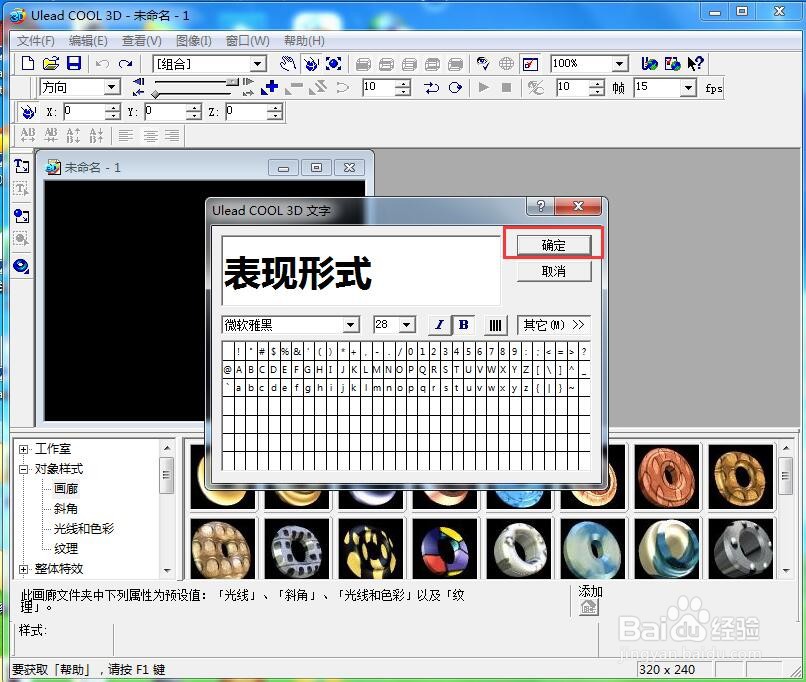Click the display quality eye icon

click(482, 64)
